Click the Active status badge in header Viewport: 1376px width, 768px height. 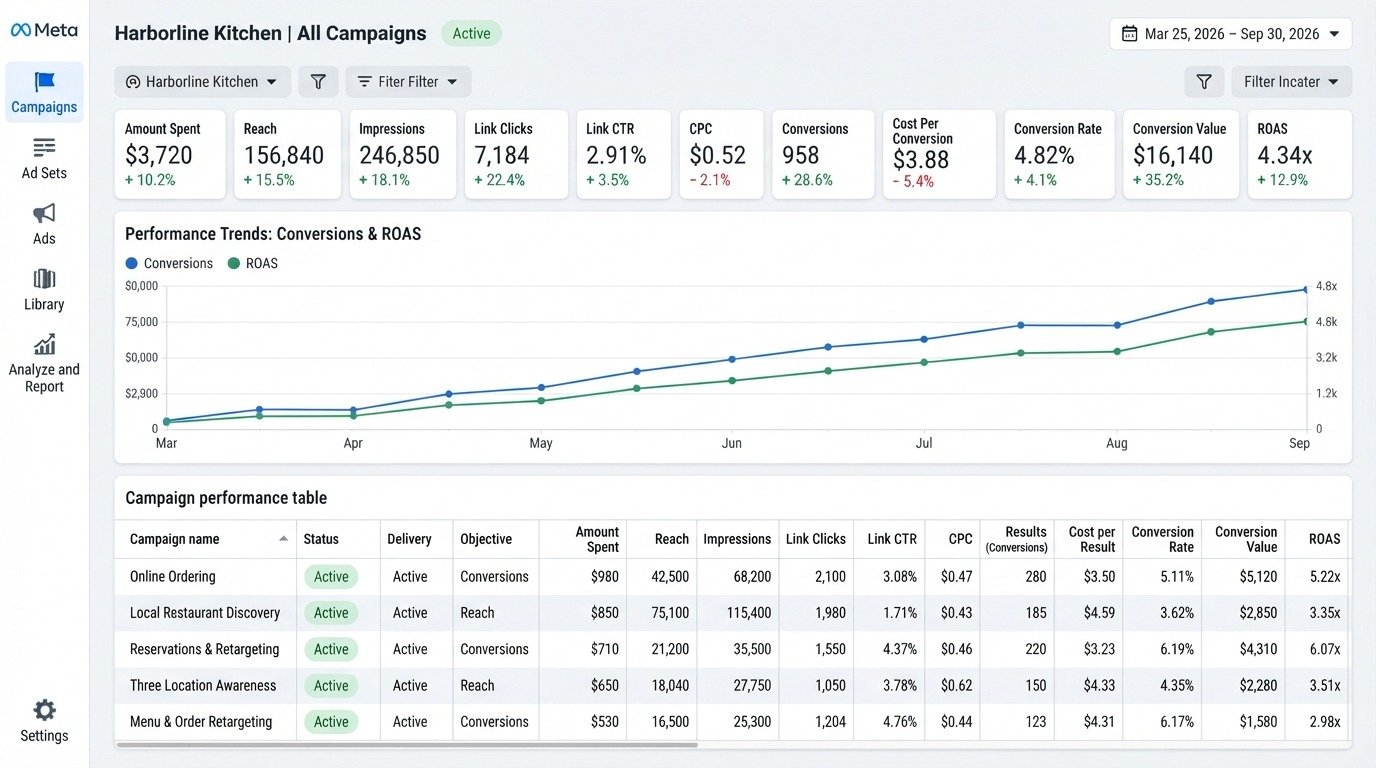(x=471, y=33)
